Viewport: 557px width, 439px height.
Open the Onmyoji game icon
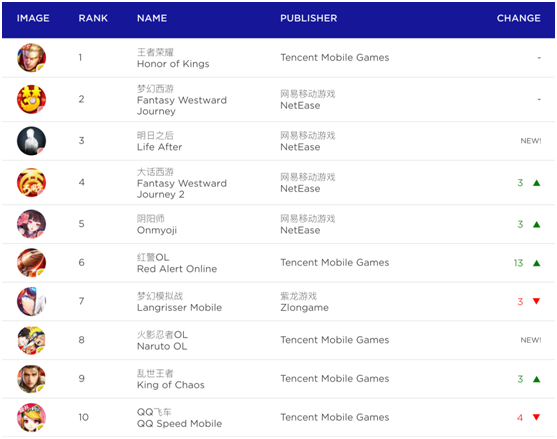click(31, 224)
